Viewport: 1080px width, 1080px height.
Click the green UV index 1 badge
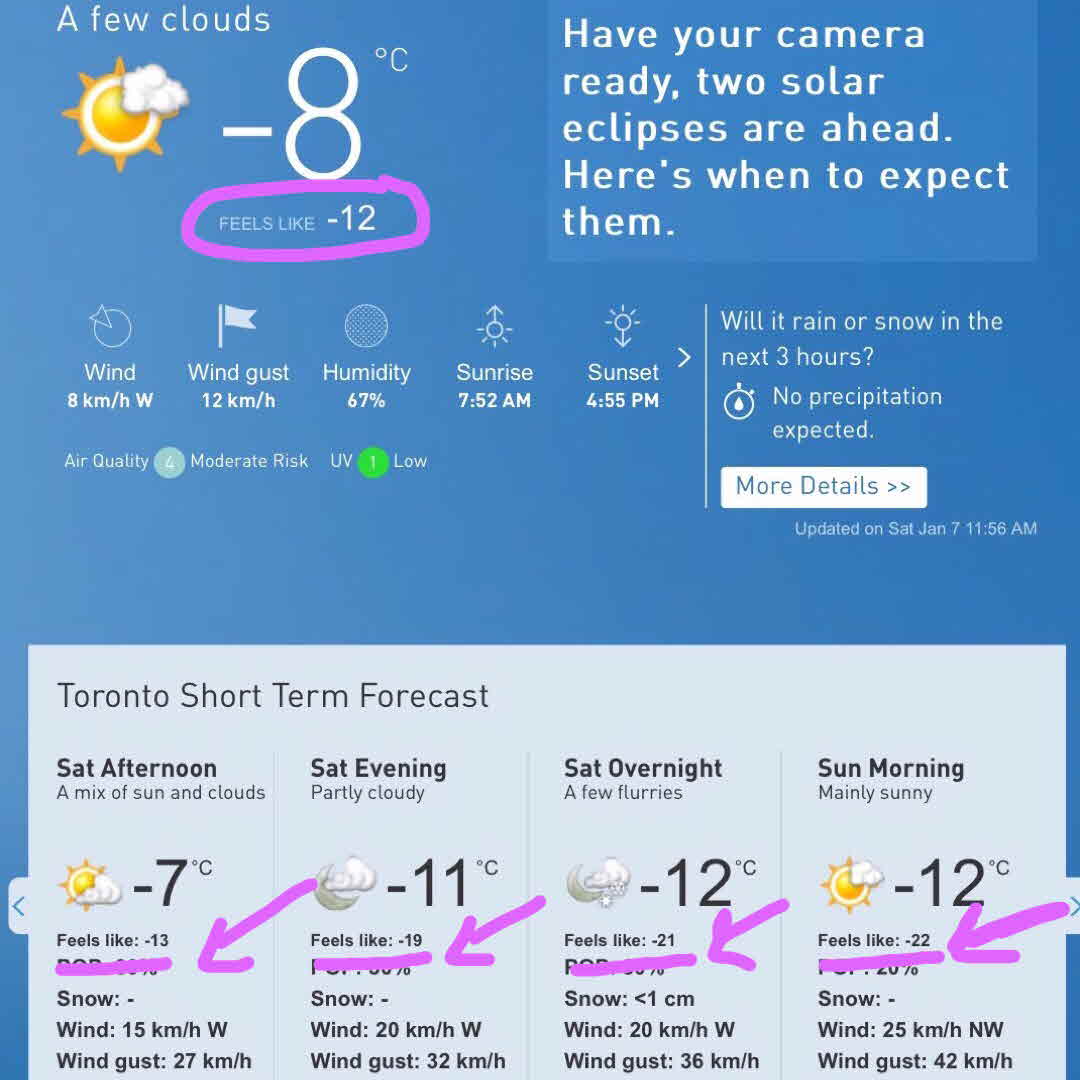(x=372, y=462)
